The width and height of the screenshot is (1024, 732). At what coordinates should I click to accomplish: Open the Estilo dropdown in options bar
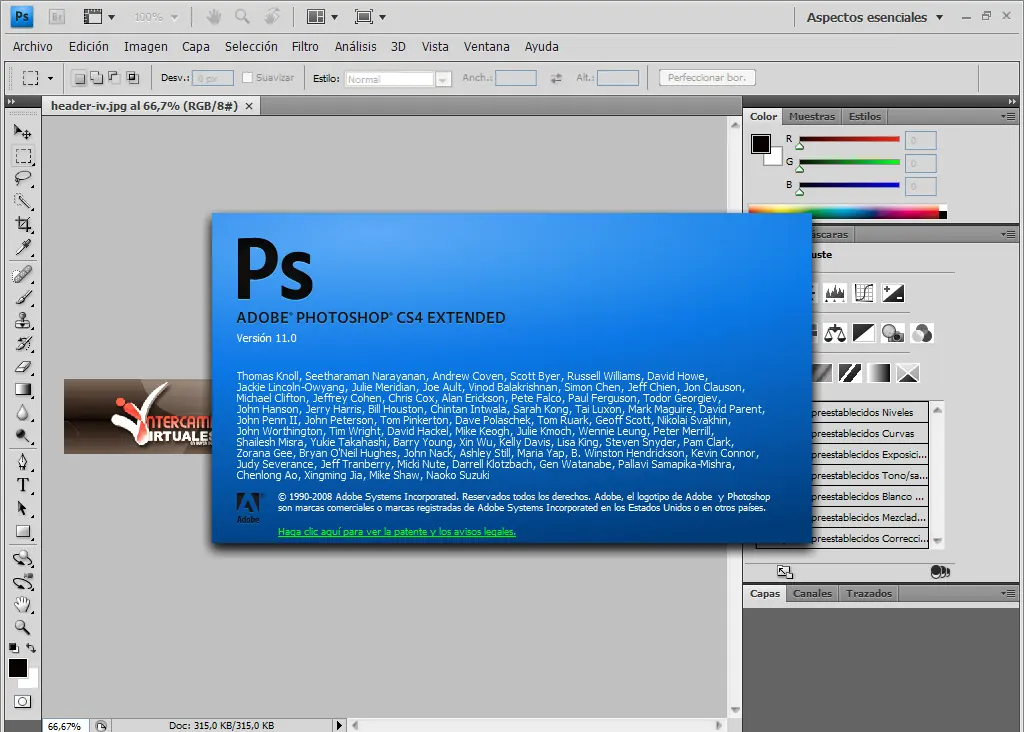(398, 79)
